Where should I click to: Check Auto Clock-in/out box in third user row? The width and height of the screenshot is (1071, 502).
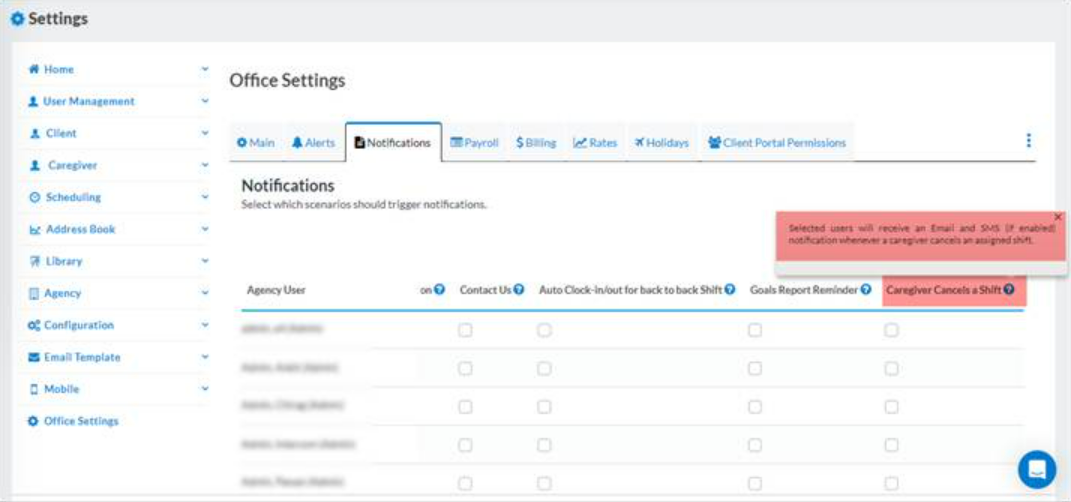(544, 407)
